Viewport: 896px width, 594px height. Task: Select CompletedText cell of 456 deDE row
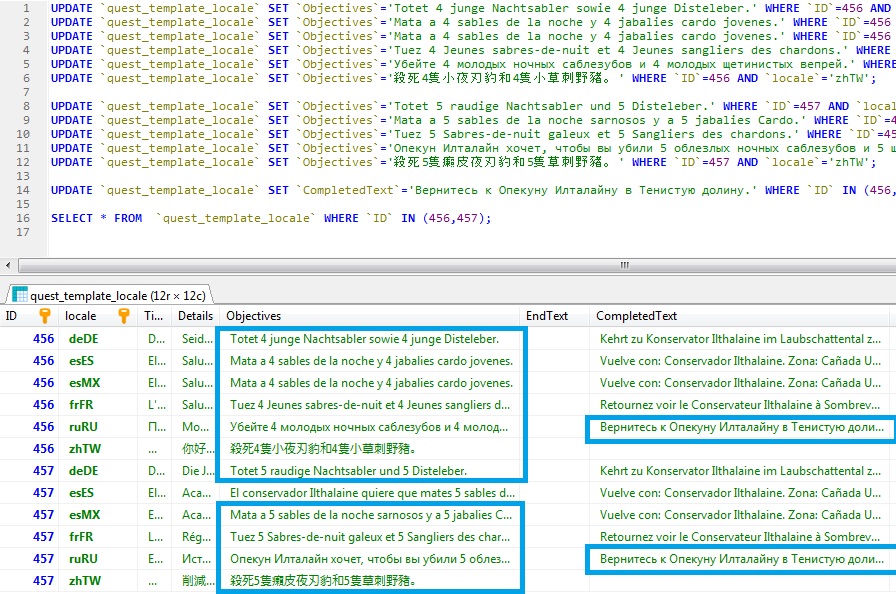[x=740, y=339]
